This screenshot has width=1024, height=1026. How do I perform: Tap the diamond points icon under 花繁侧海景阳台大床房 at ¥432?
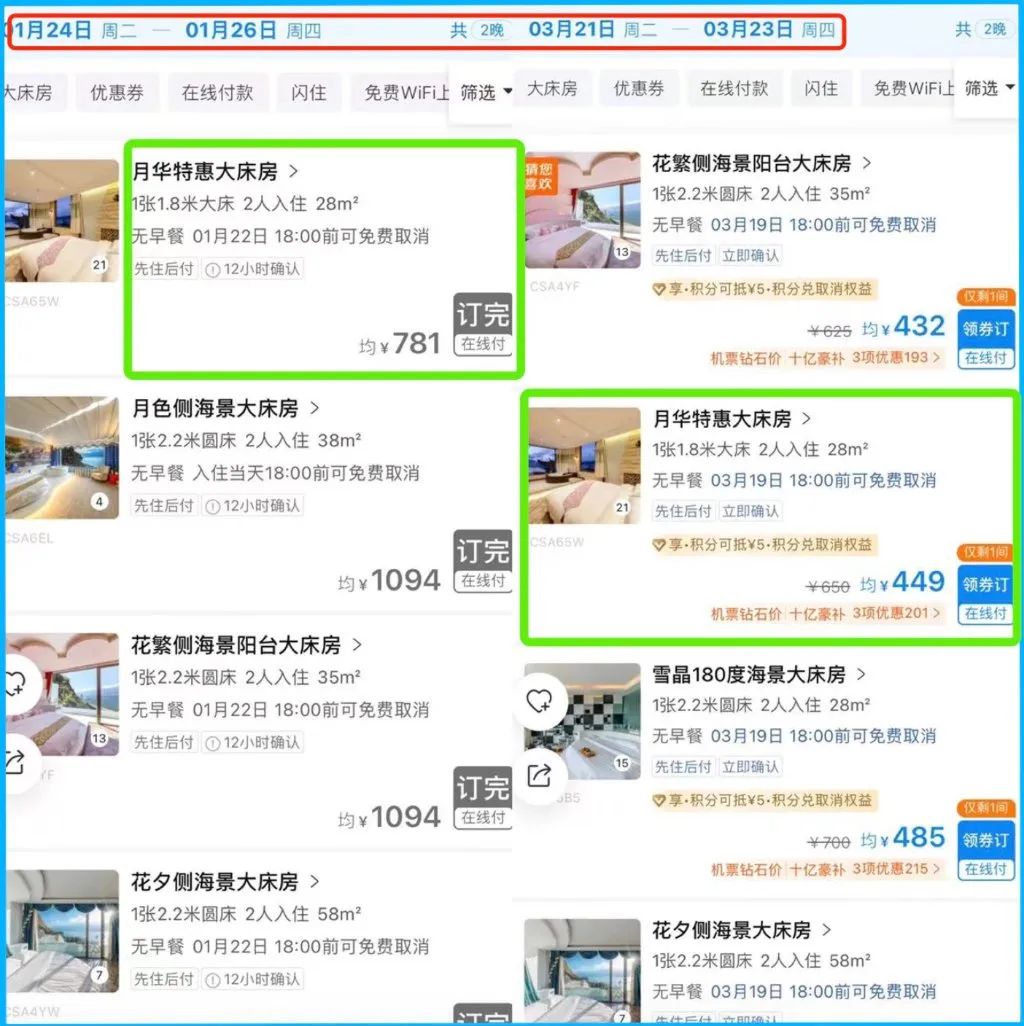pyautogui.click(x=659, y=290)
